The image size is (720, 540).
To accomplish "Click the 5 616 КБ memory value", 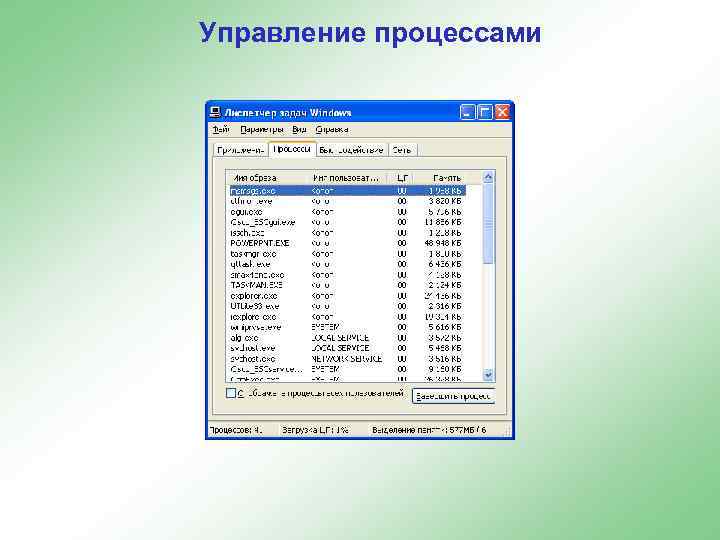I will [x=445, y=327].
